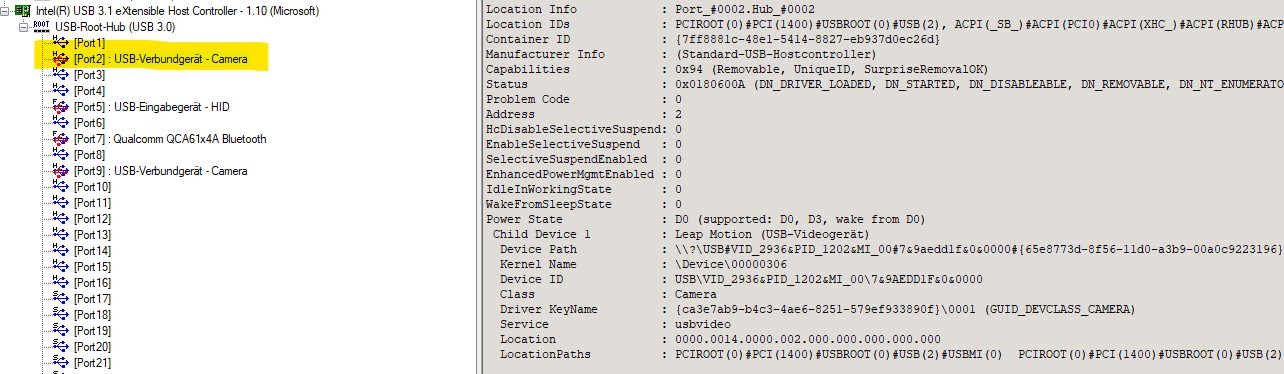Collapse the Intel USB 3.1 Host Controller node
This screenshot has width=1284, height=374.
(7, 11)
